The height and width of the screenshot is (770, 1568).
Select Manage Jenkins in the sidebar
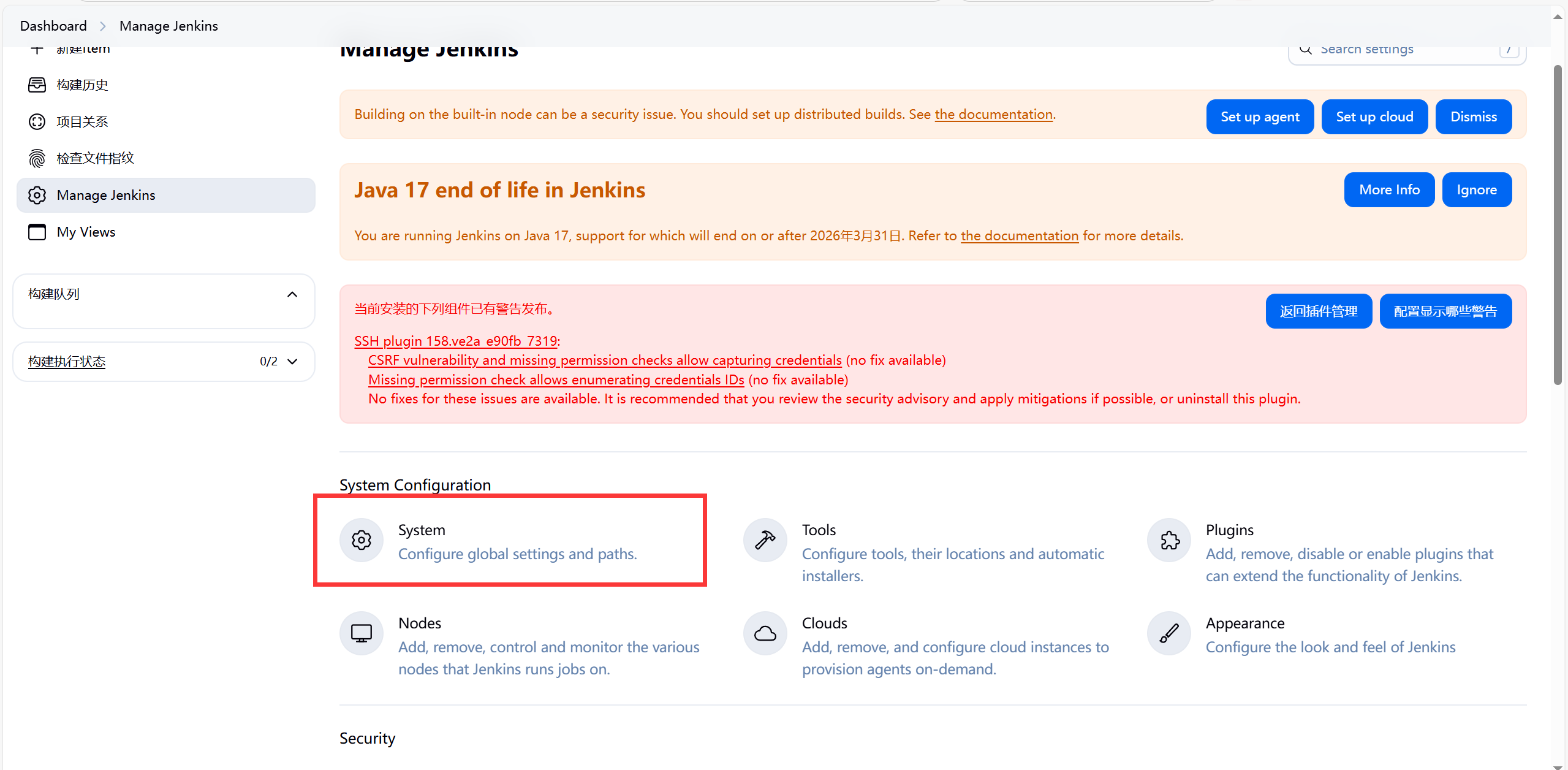point(165,195)
